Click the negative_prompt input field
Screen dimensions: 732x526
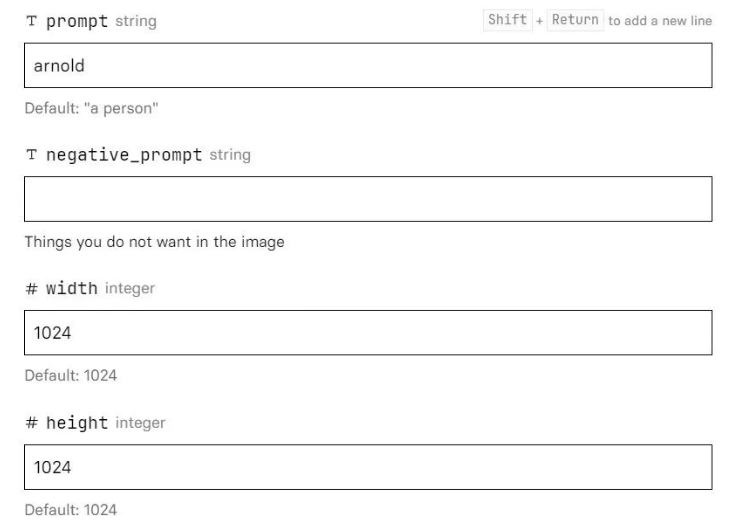[367, 199]
